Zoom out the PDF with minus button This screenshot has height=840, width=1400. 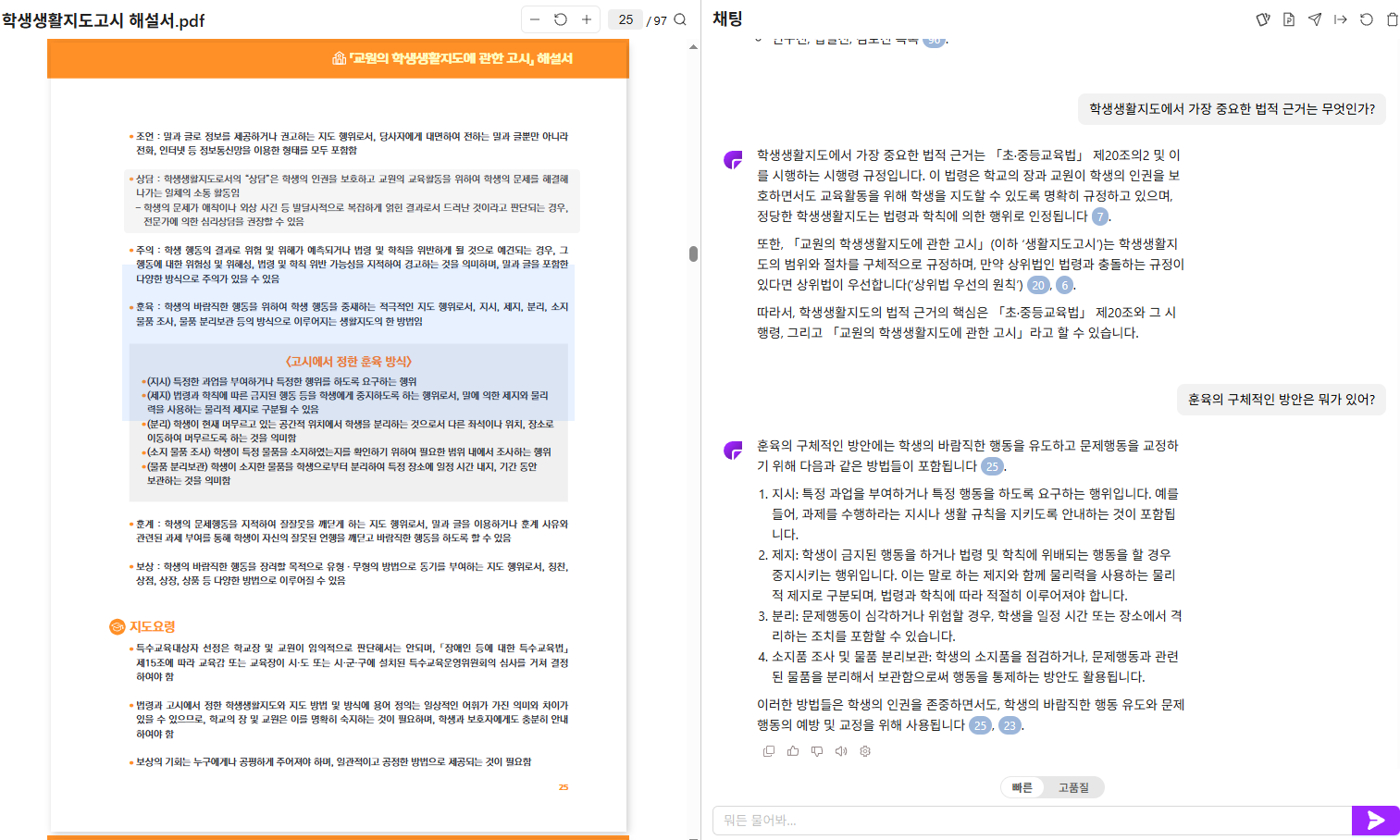click(x=535, y=19)
